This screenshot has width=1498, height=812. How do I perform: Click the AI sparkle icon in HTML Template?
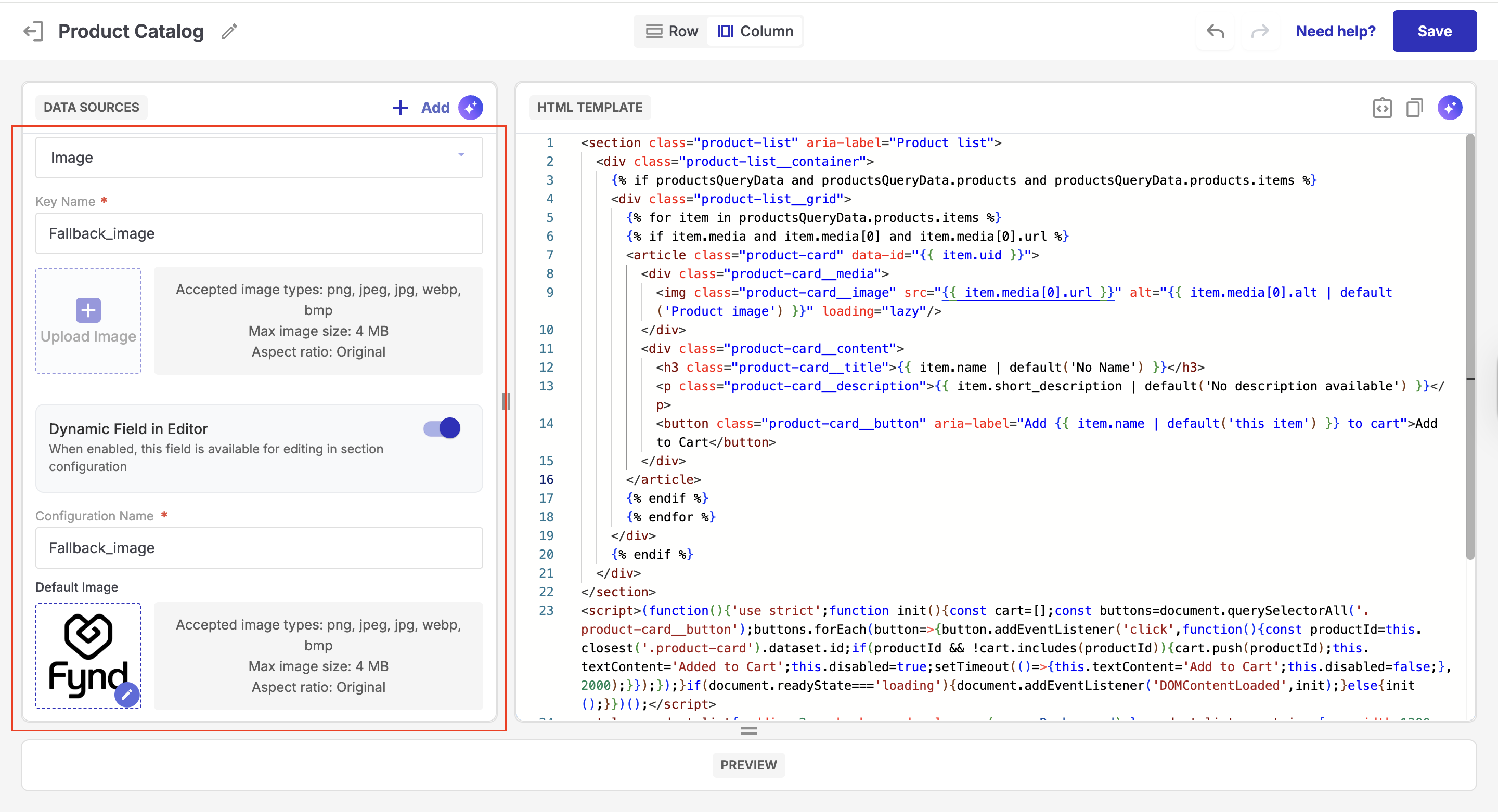coord(1449,108)
